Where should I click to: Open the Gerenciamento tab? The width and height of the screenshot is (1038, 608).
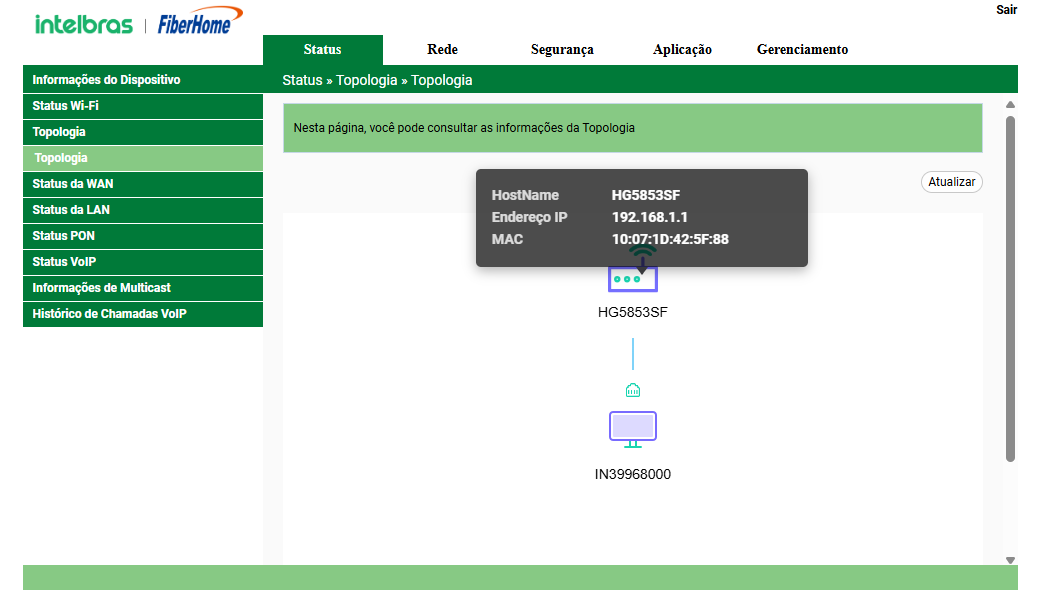coord(802,50)
